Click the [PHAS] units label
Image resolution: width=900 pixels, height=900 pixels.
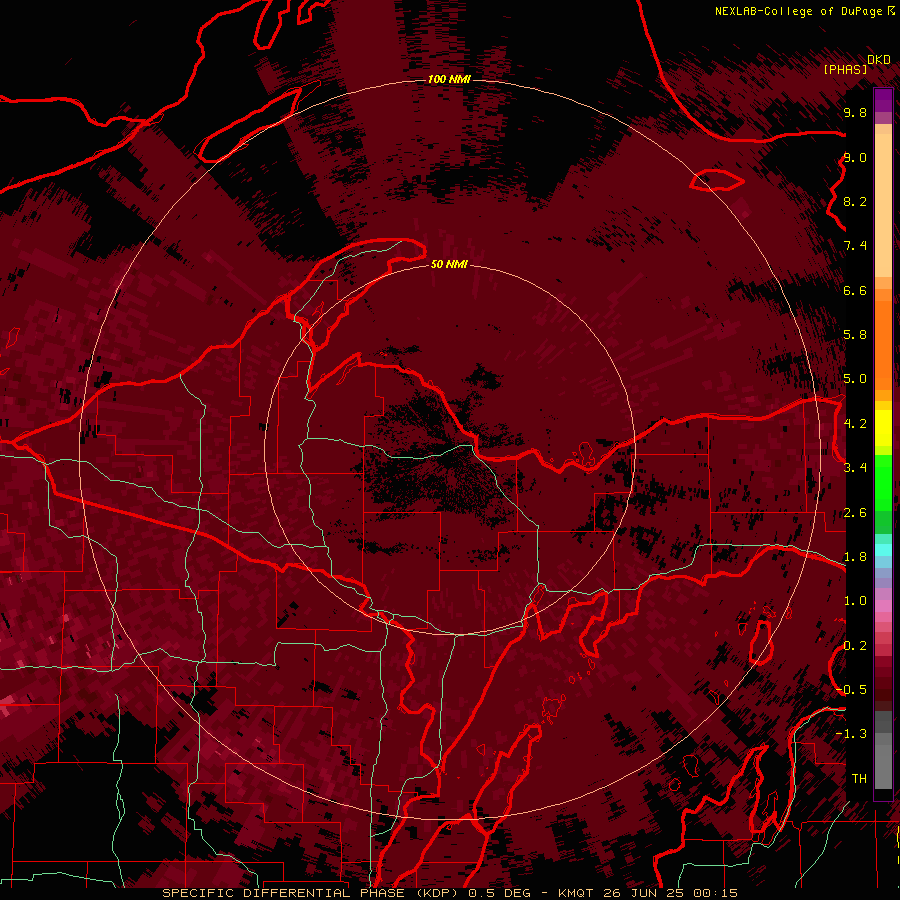[x=845, y=69]
